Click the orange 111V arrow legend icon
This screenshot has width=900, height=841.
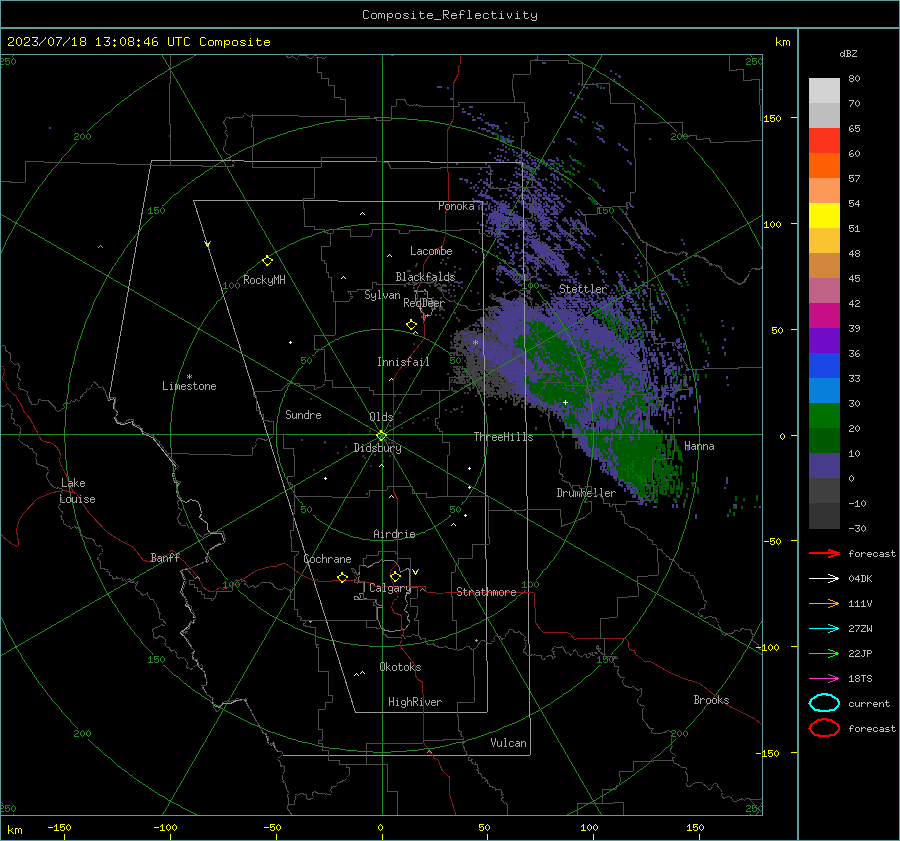(824, 603)
